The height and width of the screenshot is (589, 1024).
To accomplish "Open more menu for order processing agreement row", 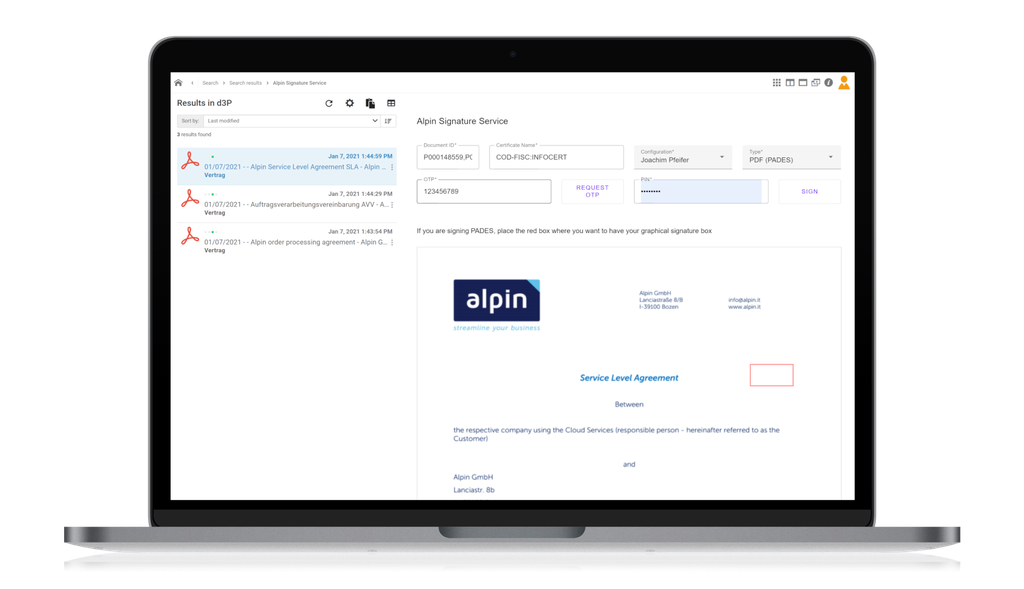I will tap(392, 242).
